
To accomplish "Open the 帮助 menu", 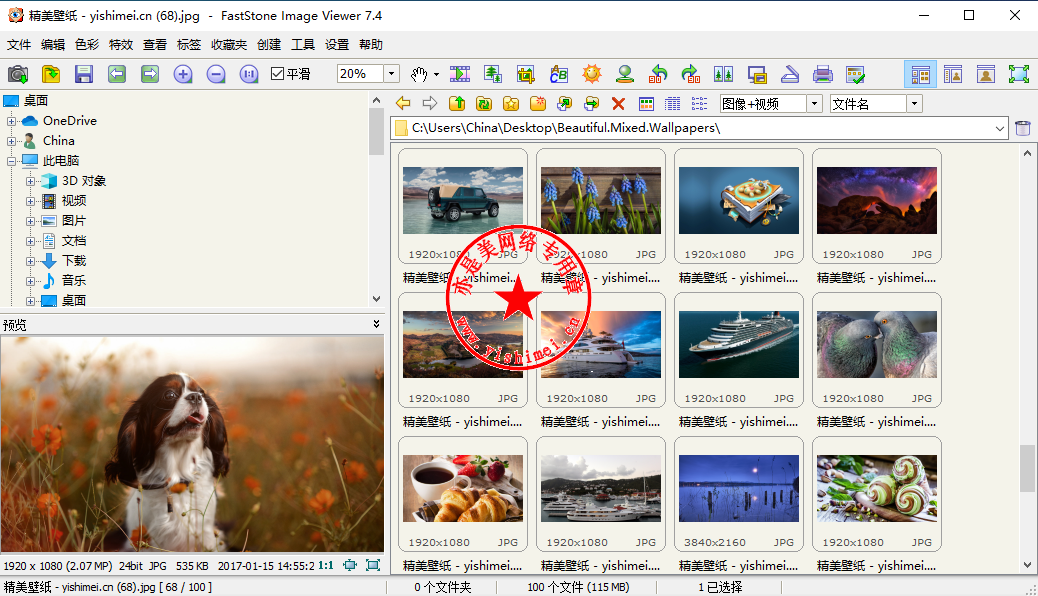I will click(x=371, y=44).
